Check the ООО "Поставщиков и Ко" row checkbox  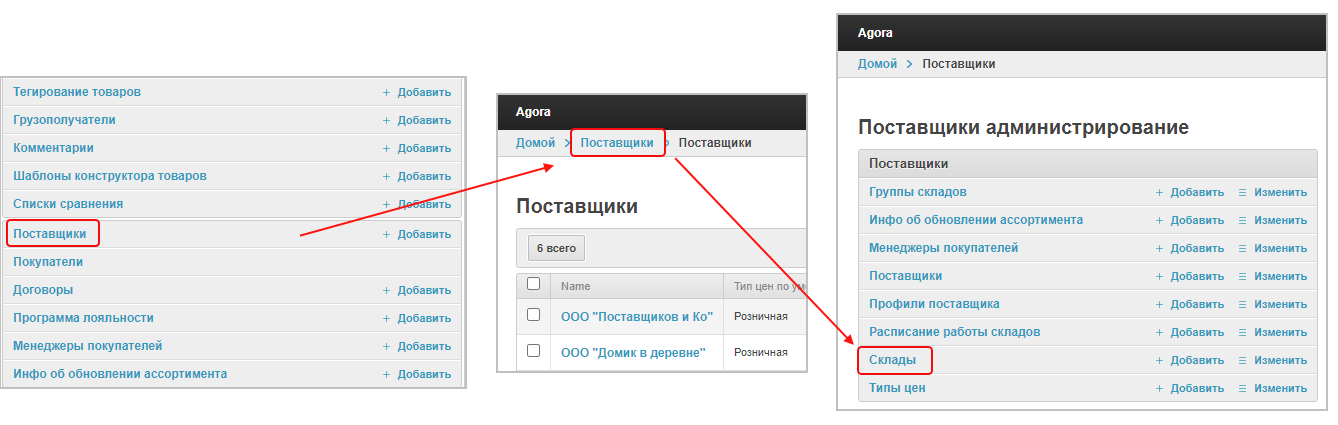click(533, 316)
